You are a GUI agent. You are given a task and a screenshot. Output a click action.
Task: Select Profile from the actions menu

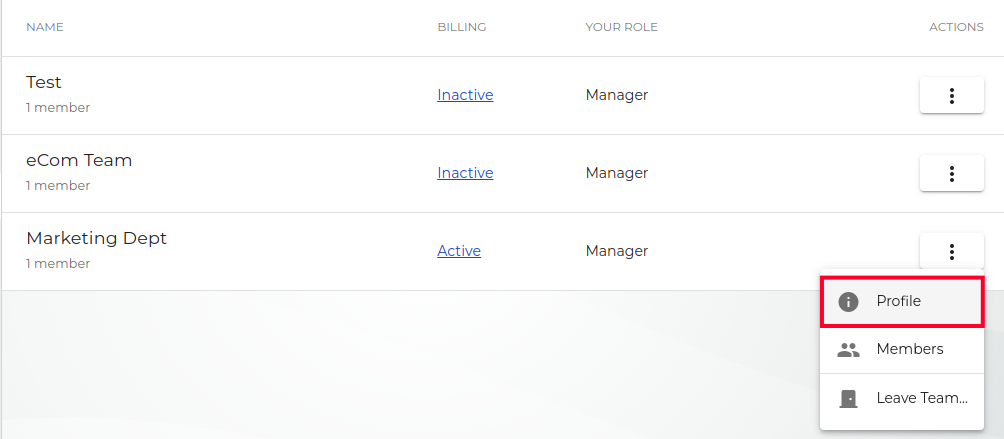[x=899, y=302]
